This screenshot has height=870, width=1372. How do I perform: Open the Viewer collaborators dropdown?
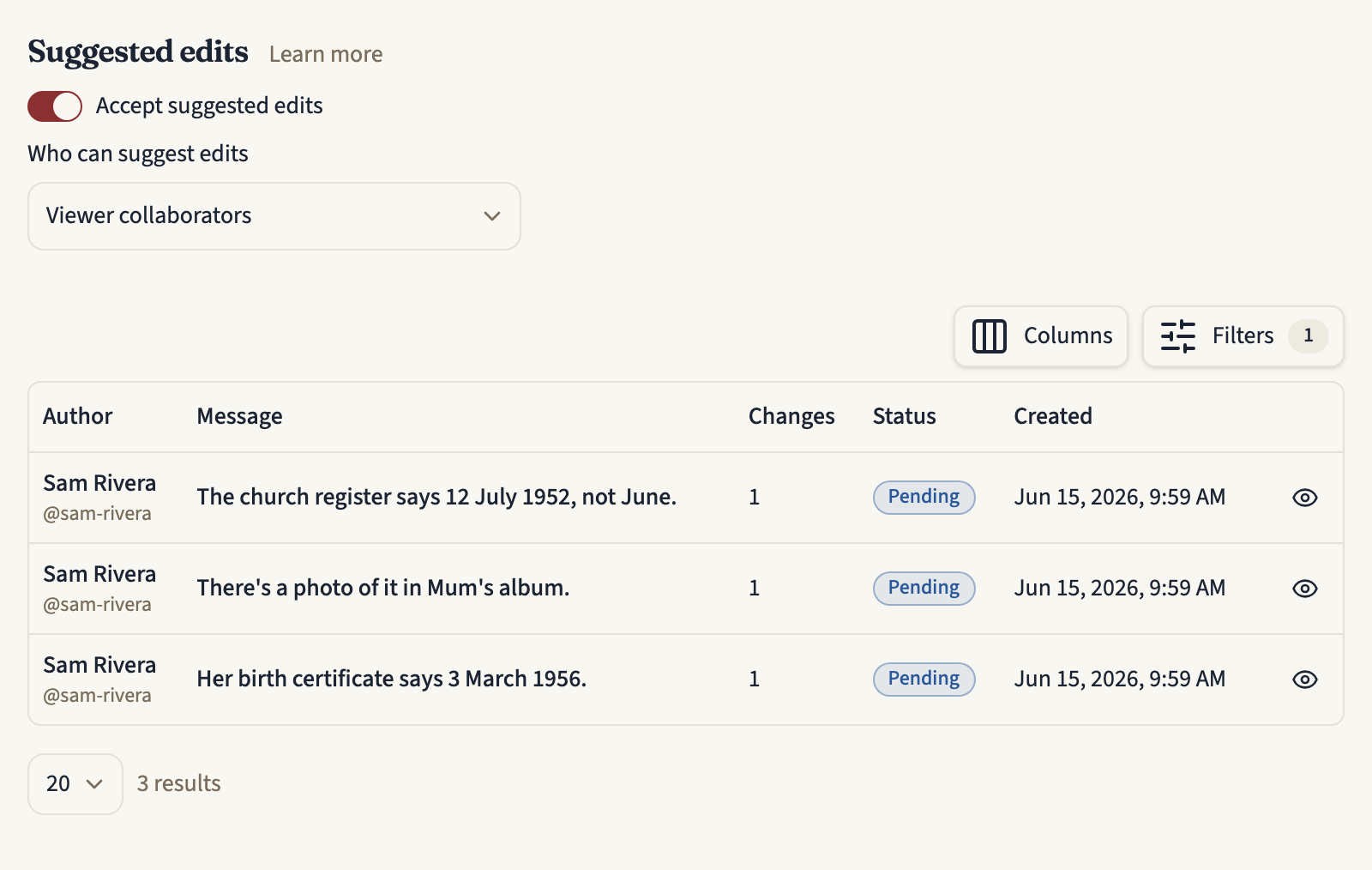point(274,216)
